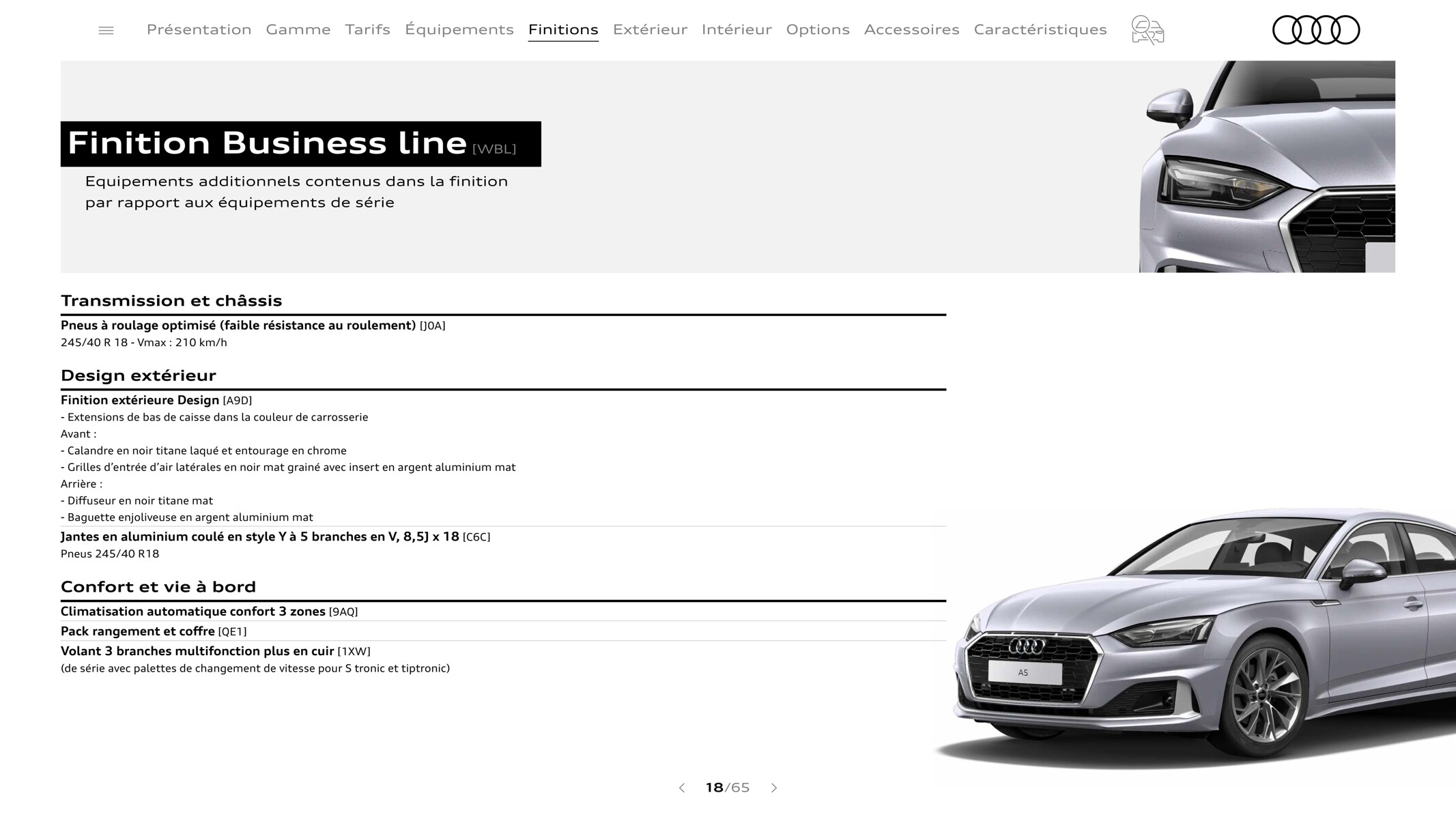Open the Accessoires tab
This screenshot has height=819, width=1456.
pyautogui.click(x=912, y=29)
